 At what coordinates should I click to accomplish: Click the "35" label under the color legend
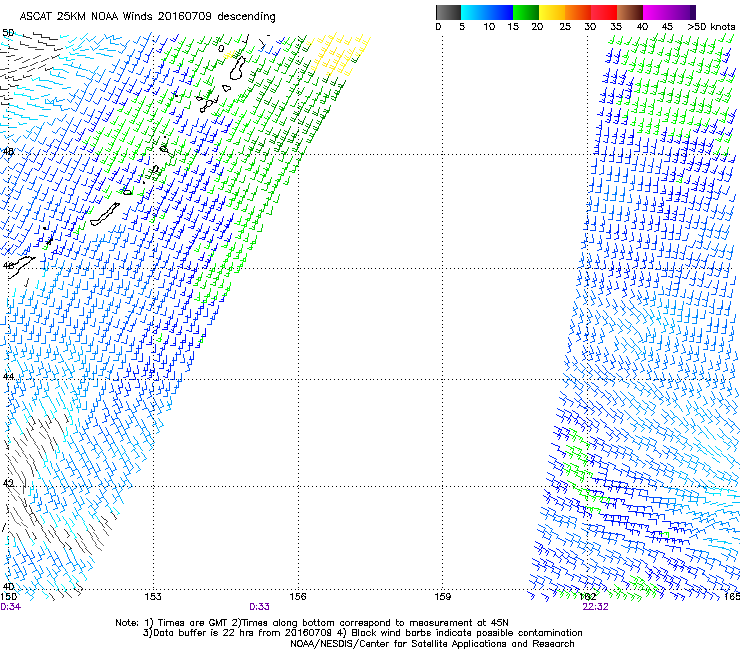616,27
